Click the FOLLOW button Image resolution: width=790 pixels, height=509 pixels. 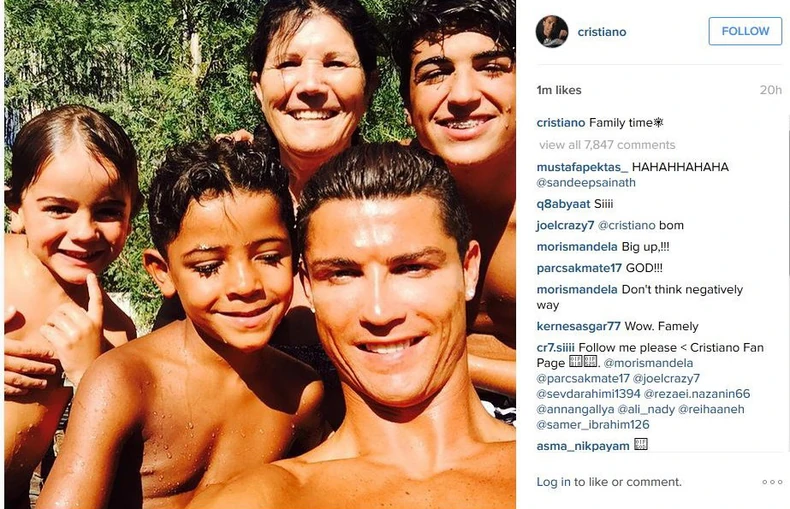point(745,31)
